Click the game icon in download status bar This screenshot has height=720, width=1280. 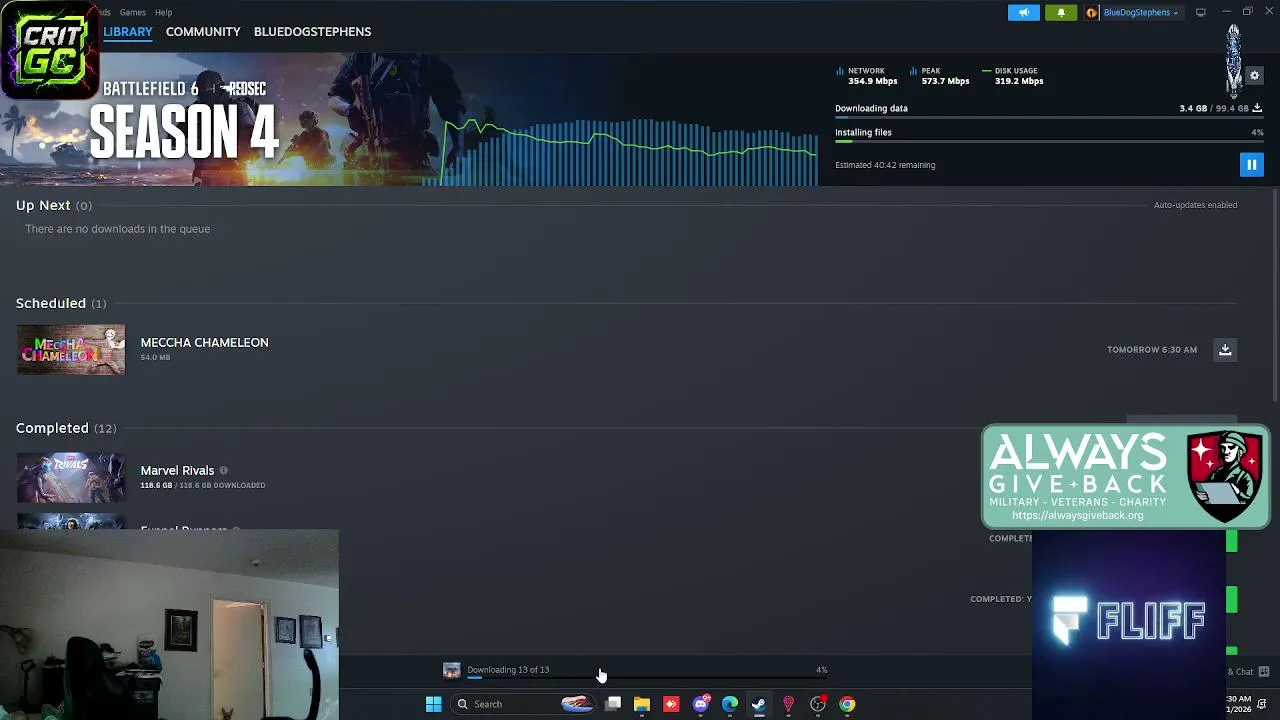[452, 670]
